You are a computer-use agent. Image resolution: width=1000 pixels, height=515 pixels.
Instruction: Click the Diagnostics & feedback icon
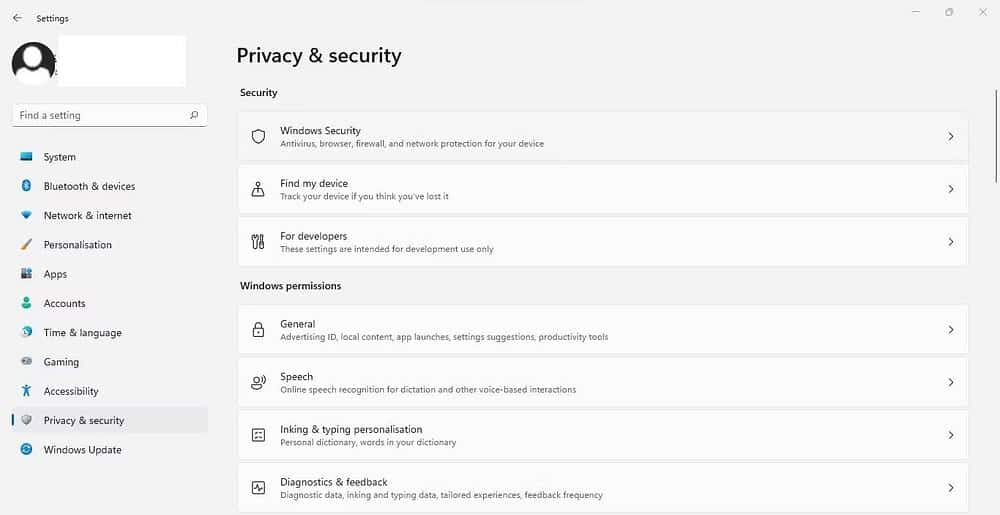tap(258, 488)
